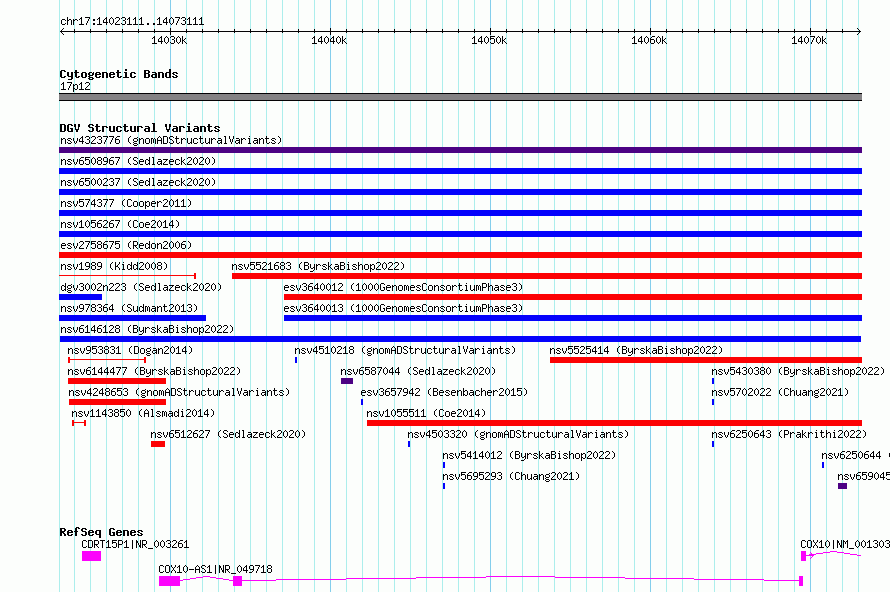Click the nsv6587044 purple variant block
The image size is (890, 592).
click(x=347, y=381)
